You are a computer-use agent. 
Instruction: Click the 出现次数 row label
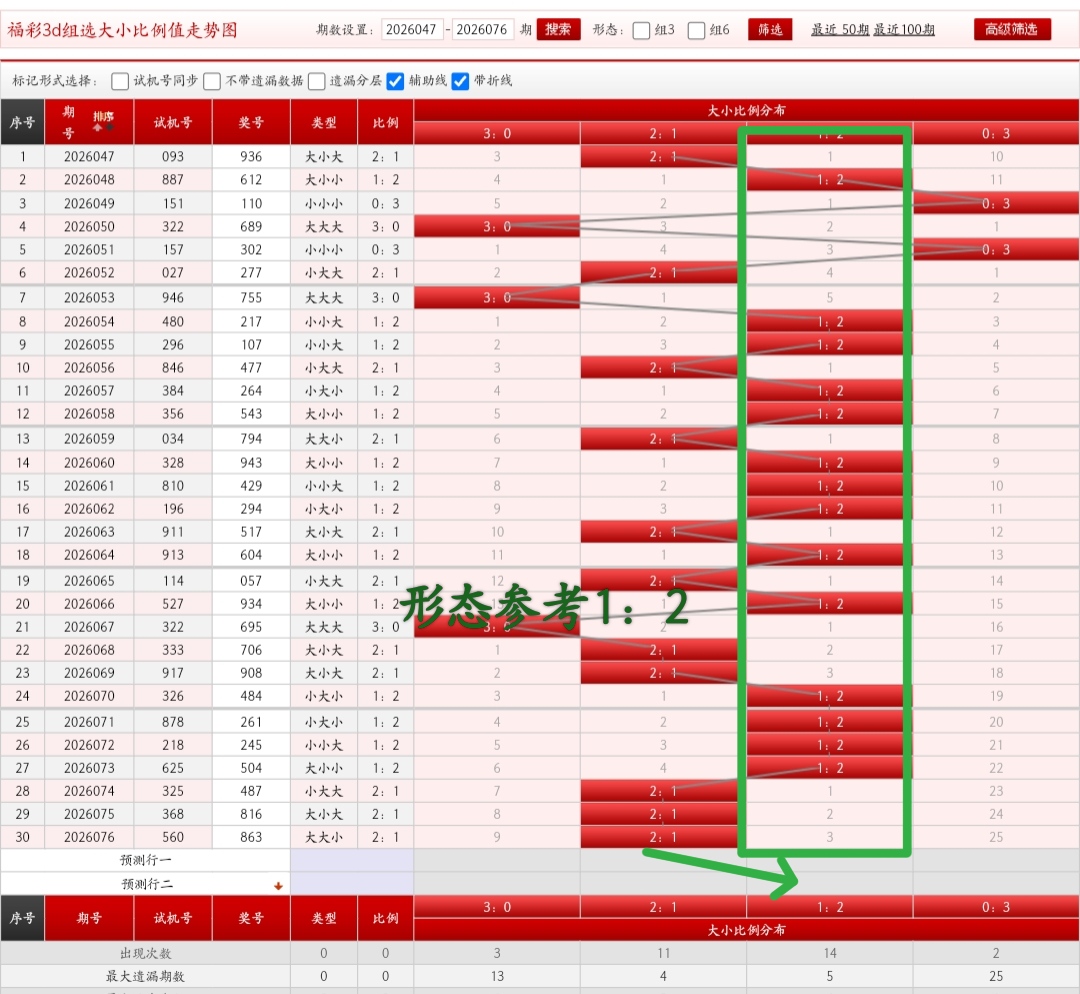(x=145, y=953)
